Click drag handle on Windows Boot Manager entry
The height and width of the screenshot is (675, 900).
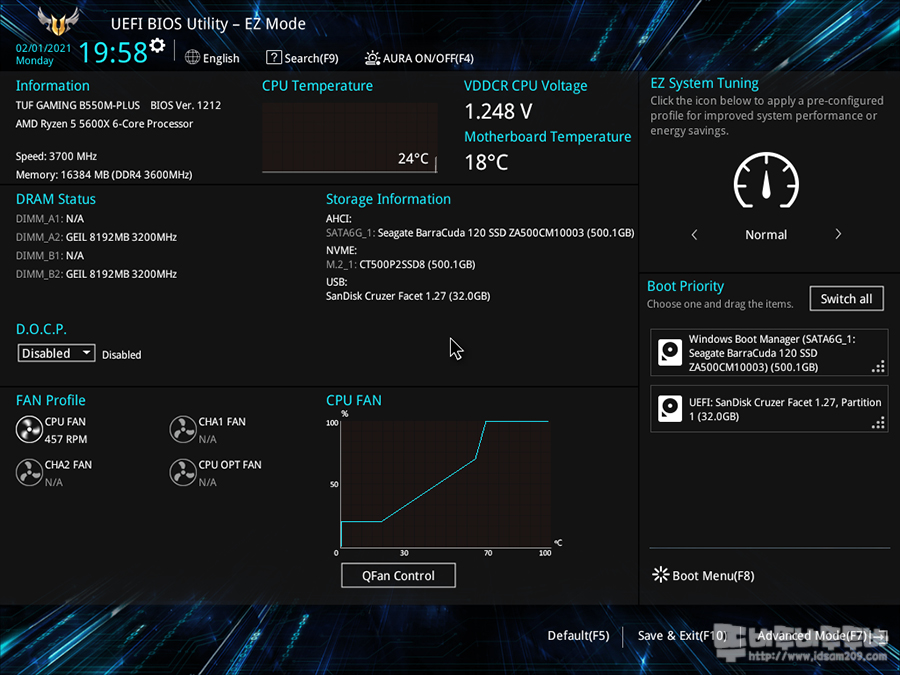(878, 366)
